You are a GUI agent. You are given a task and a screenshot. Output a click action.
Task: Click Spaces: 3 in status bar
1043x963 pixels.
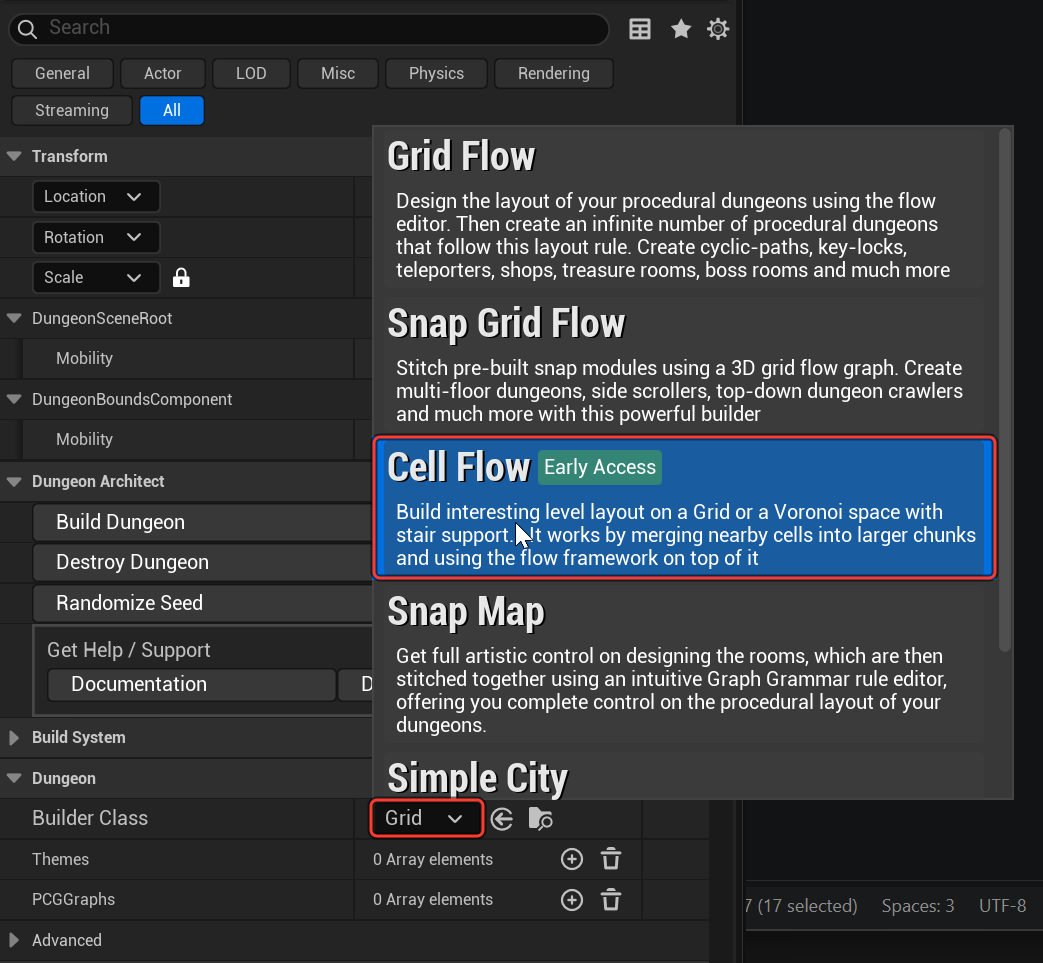pyautogui.click(x=917, y=906)
